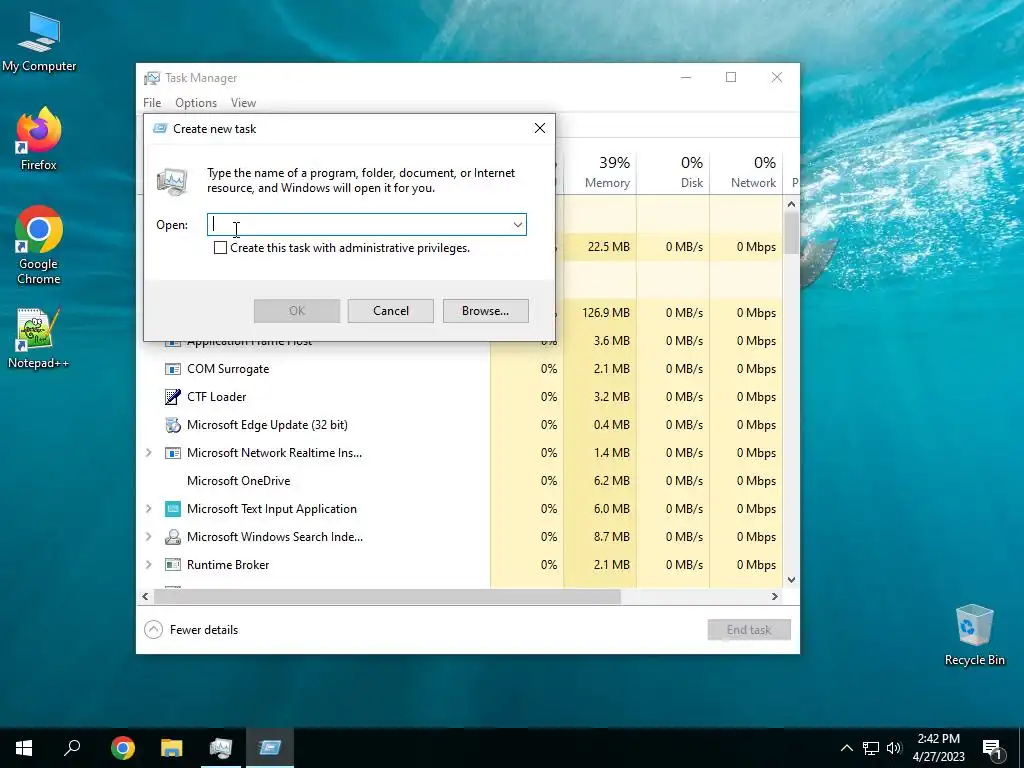
Task: Open the Options menu in Task Manager
Action: (196, 103)
